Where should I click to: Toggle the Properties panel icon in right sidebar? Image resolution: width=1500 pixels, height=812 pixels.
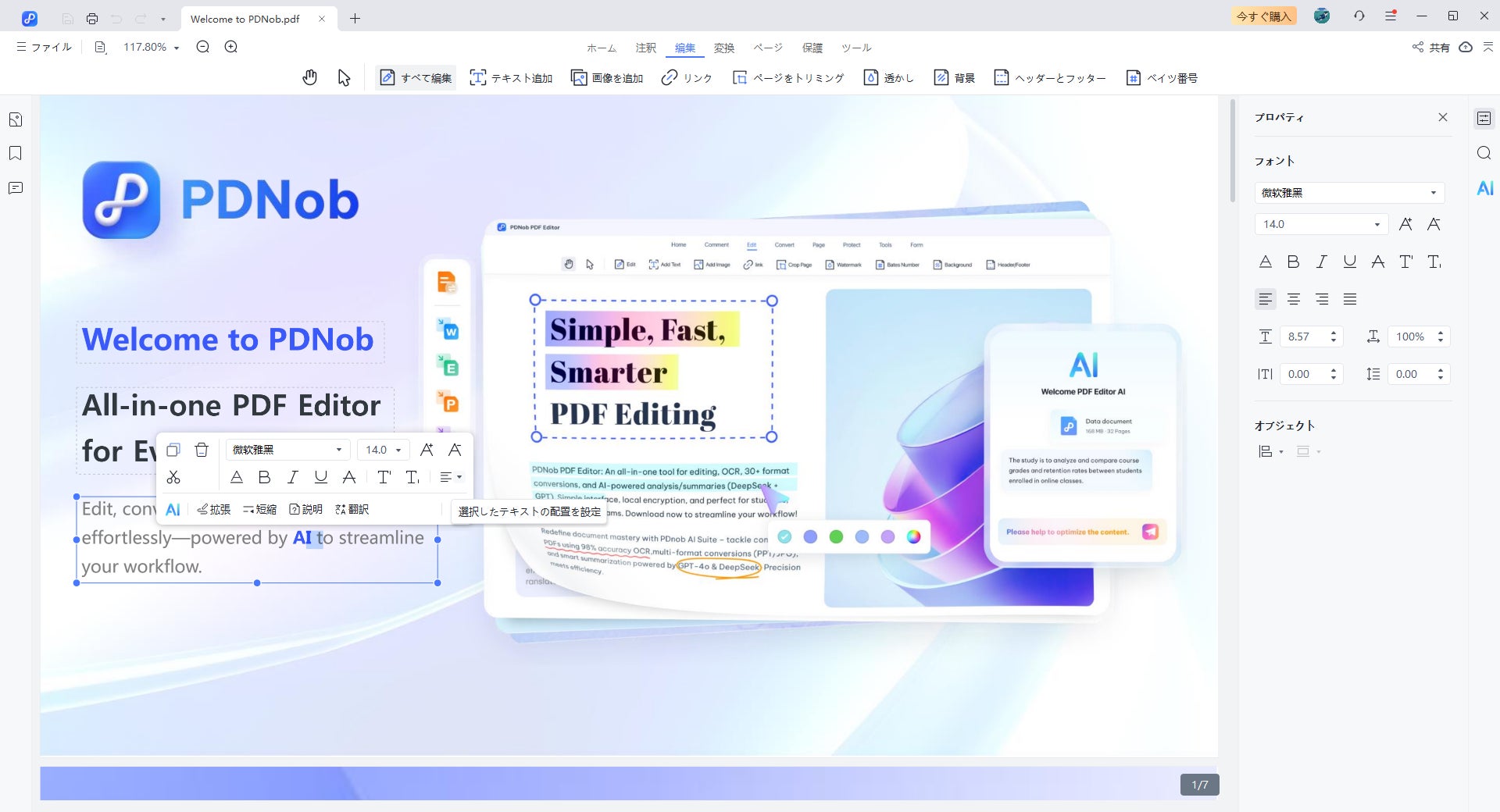(x=1484, y=119)
